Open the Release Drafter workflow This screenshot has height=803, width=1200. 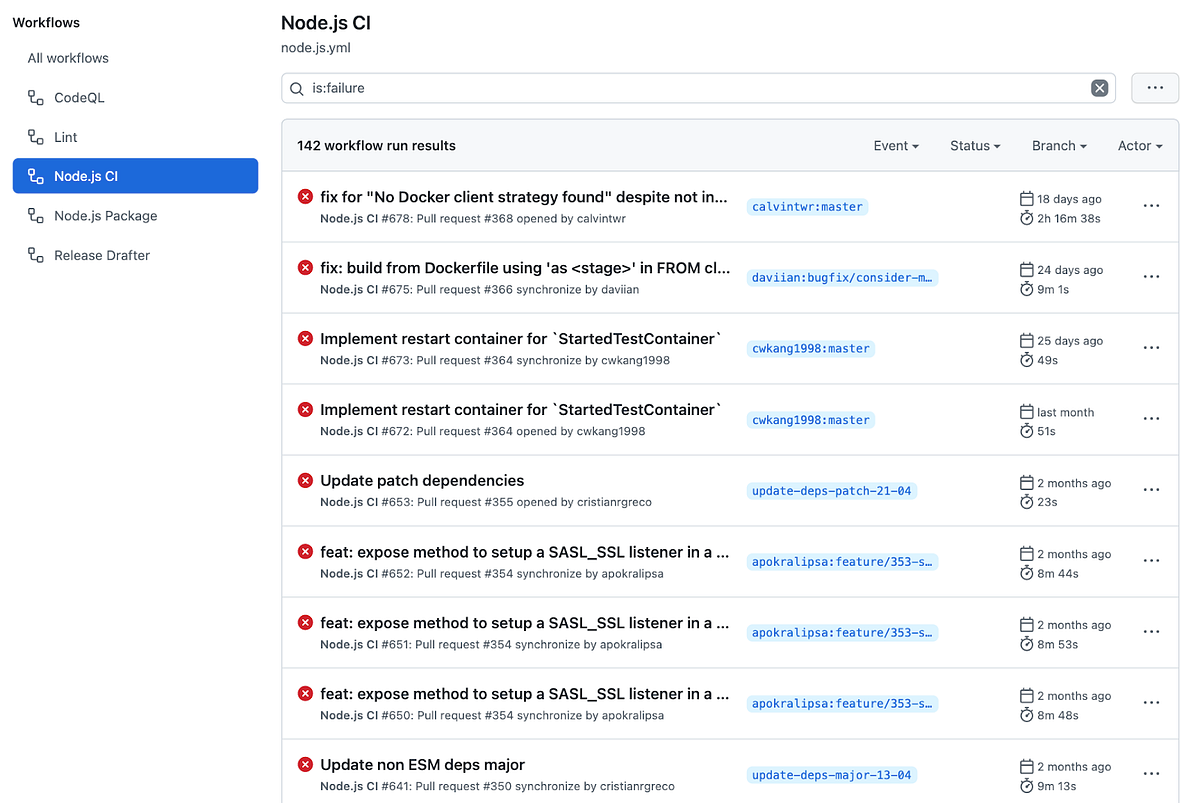pos(101,255)
